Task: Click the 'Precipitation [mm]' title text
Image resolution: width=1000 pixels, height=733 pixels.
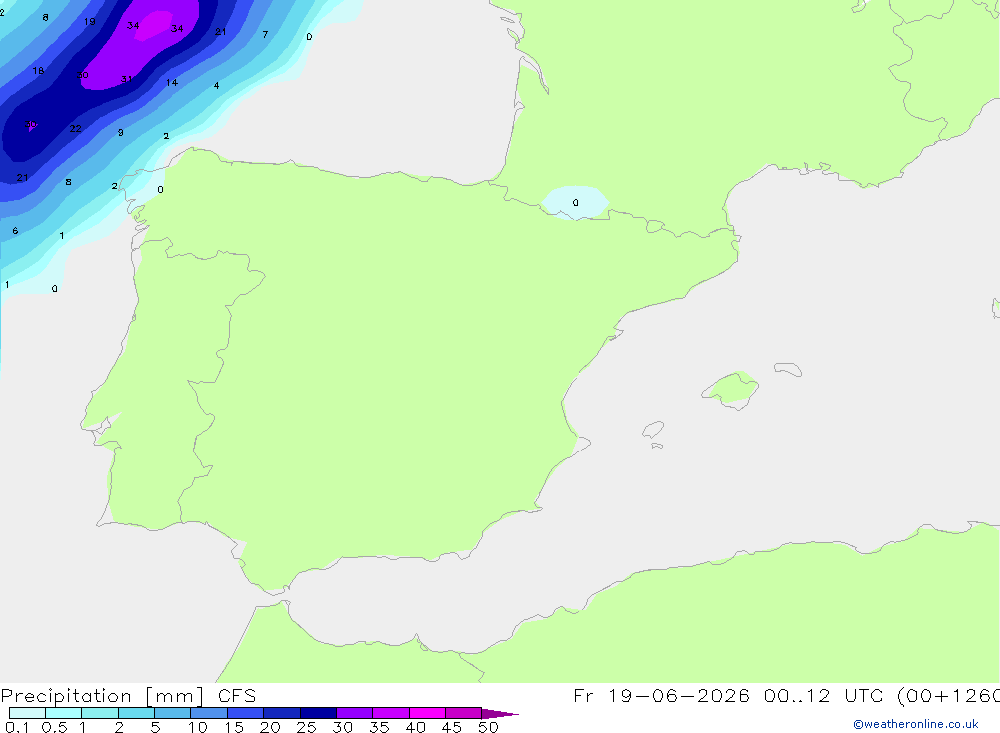Action: tap(102, 696)
